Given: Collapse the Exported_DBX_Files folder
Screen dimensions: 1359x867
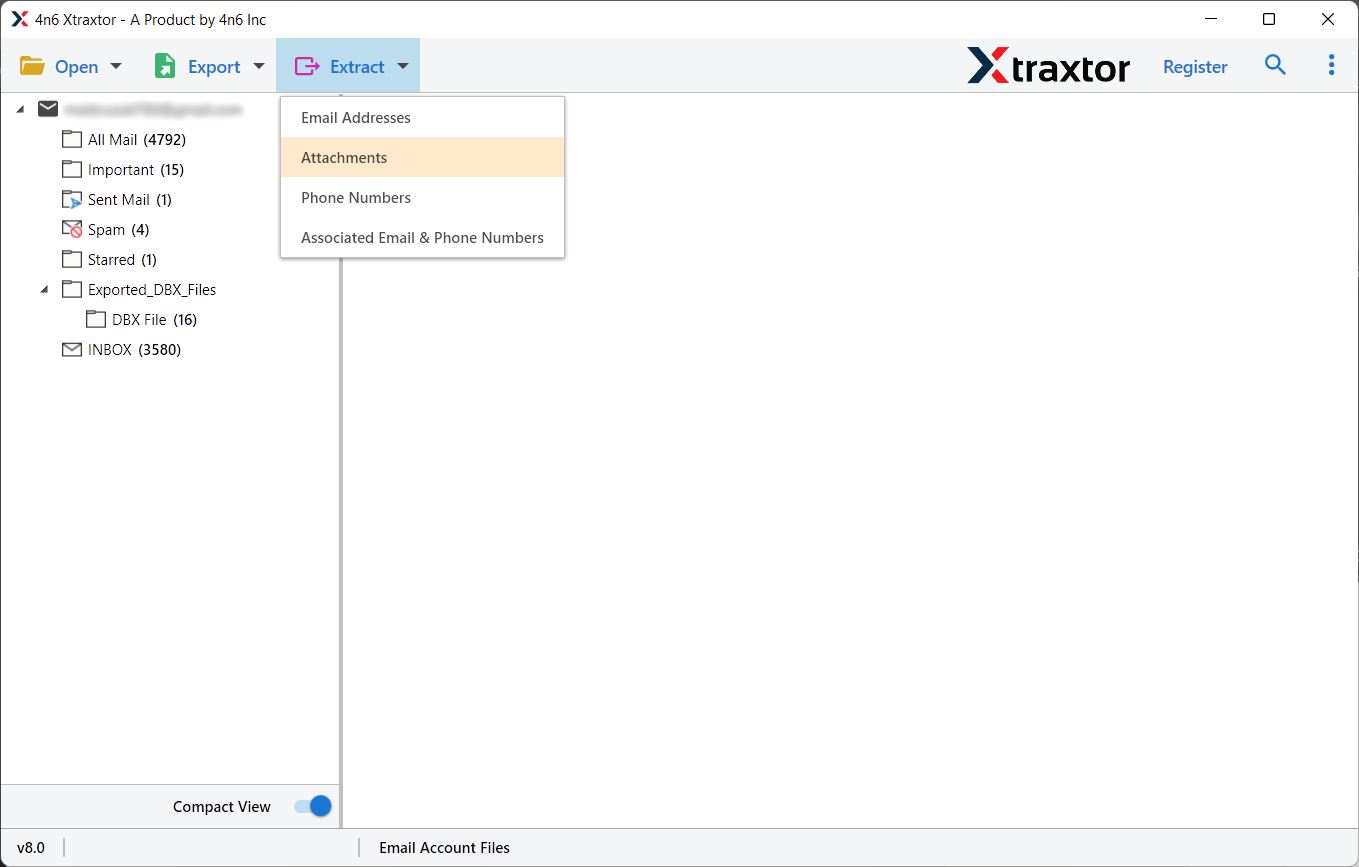Looking at the screenshot, I should coord(44,289).
